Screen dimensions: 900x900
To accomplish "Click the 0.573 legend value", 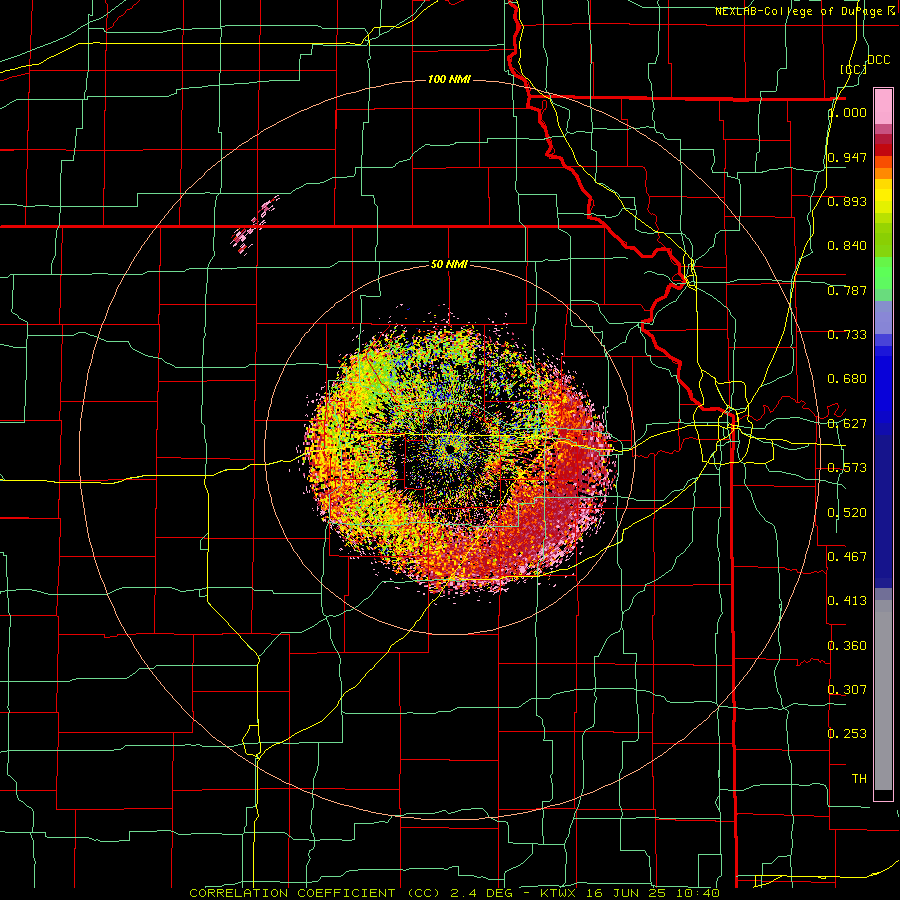I will click(847, 468).
